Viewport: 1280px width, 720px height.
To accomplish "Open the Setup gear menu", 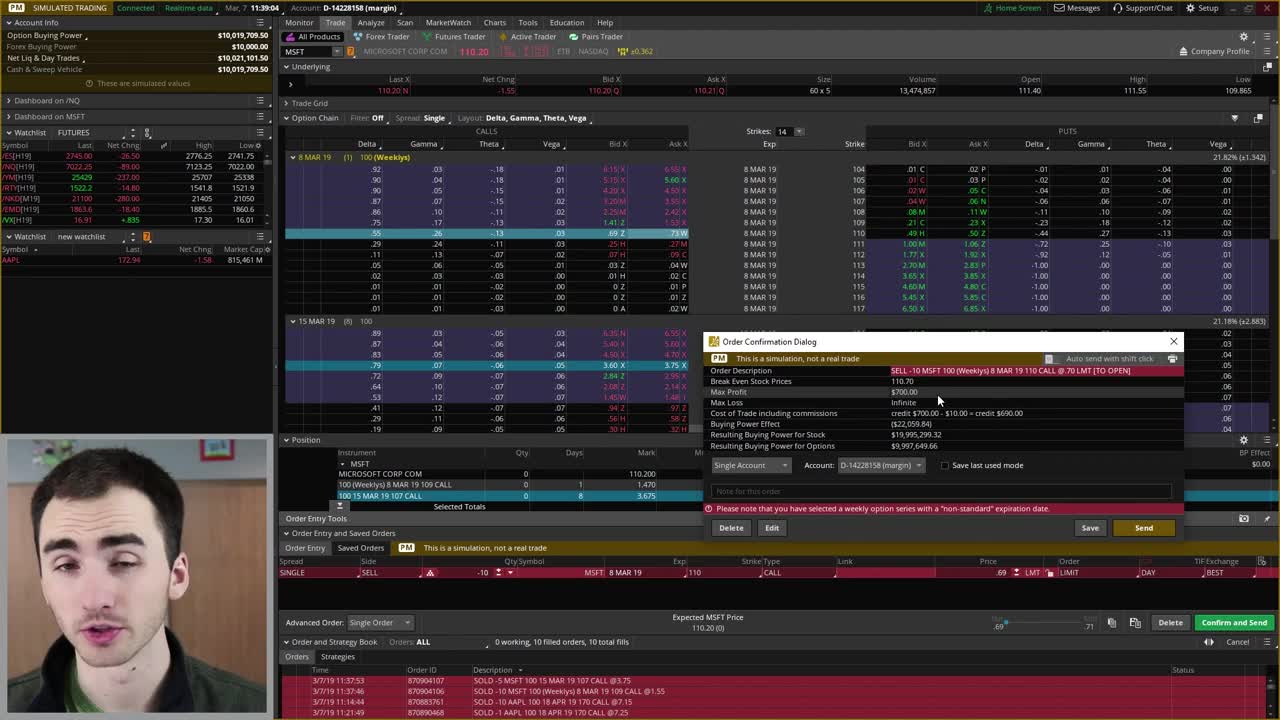I will (x=1202, y=8).
